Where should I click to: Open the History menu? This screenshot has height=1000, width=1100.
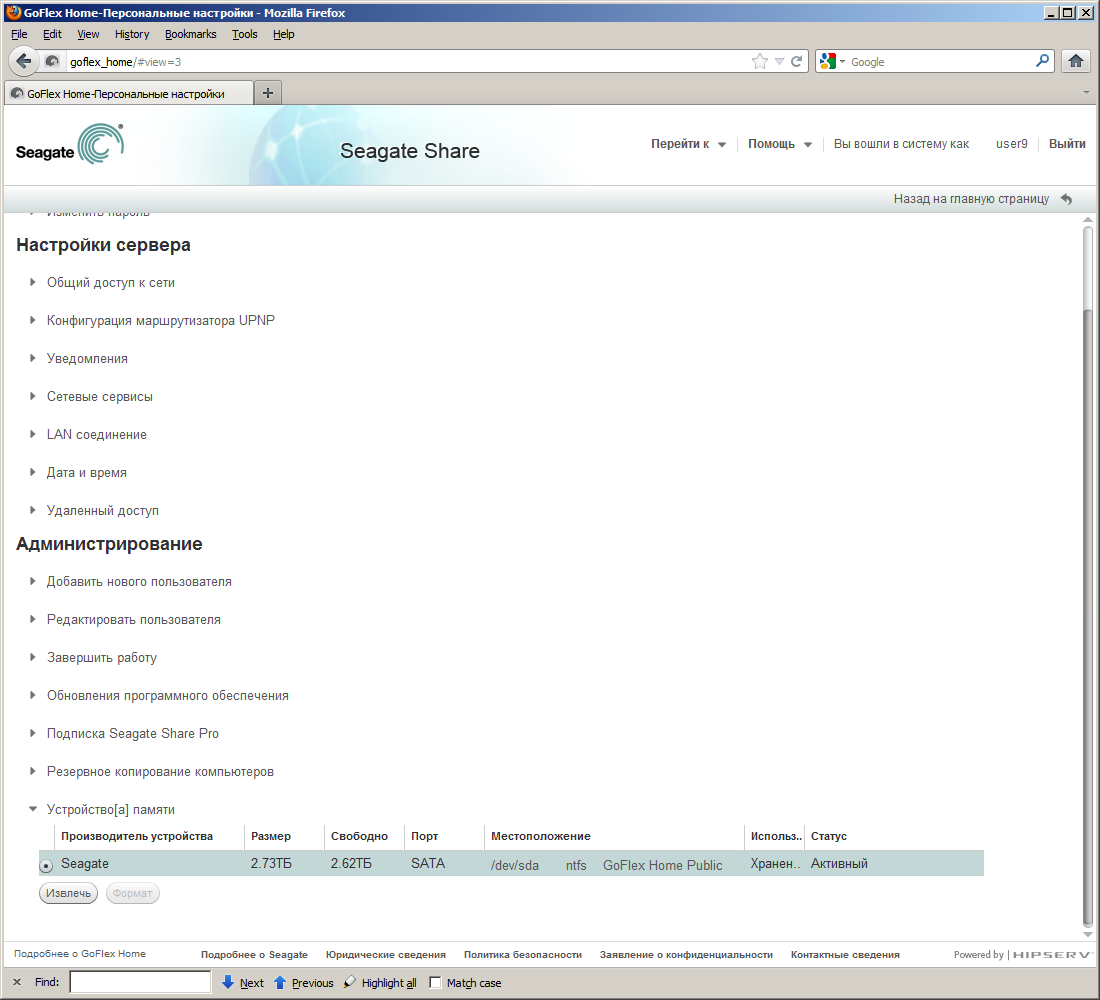point(132,34)
